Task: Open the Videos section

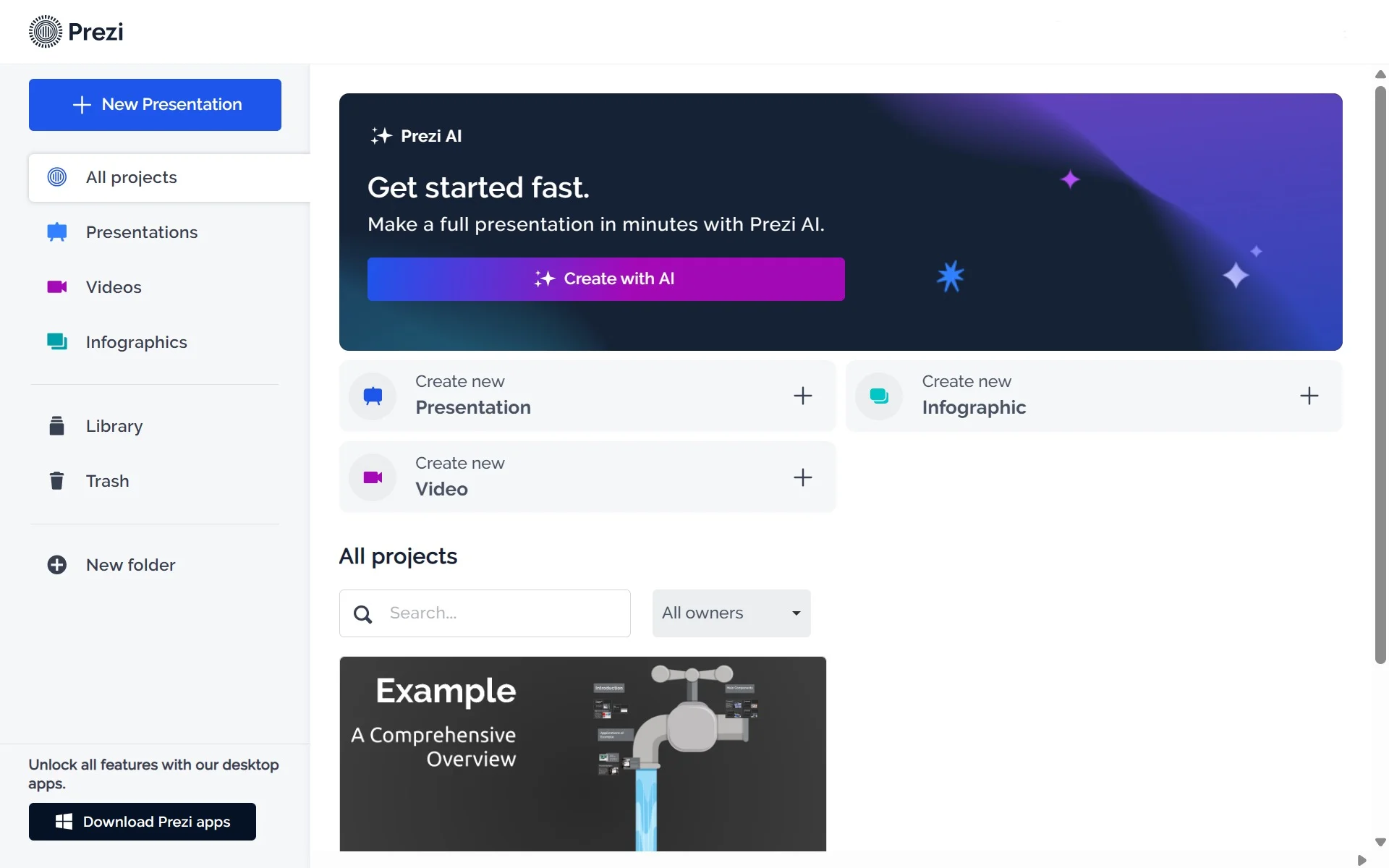Action: pos(114,287)
